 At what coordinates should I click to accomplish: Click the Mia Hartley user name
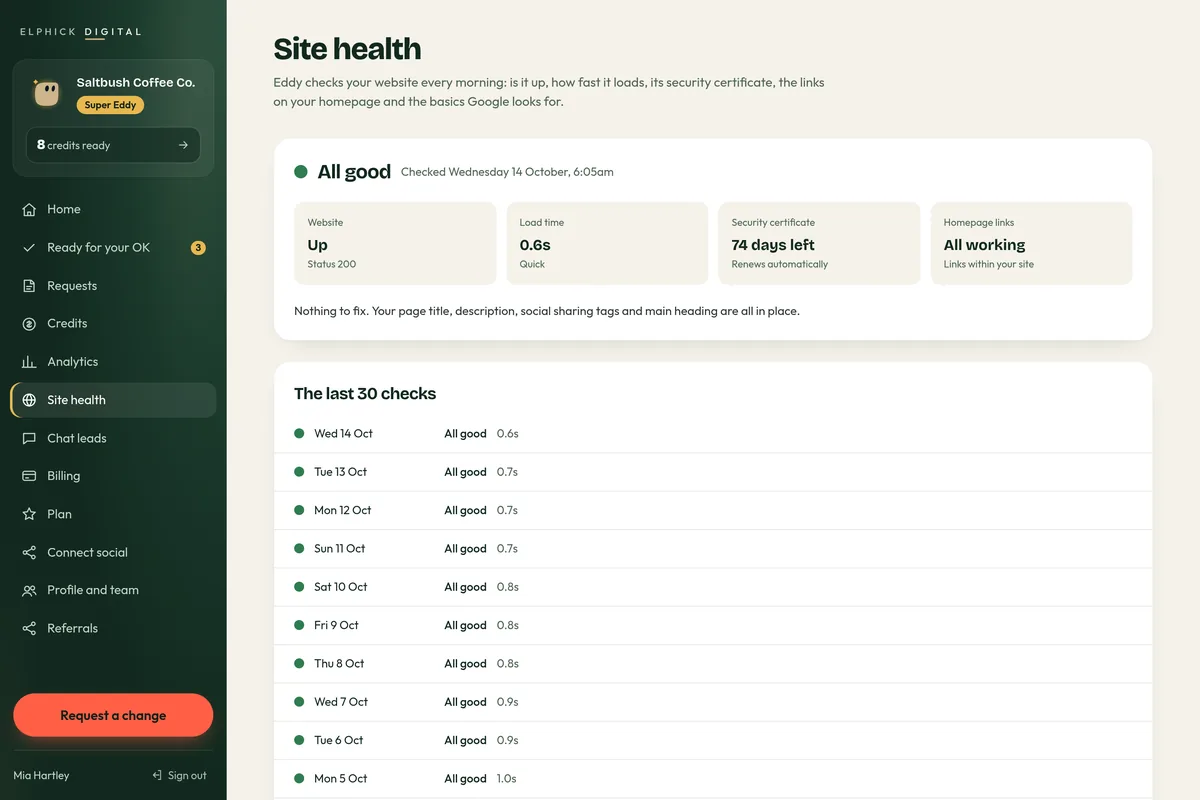[41, 775]
